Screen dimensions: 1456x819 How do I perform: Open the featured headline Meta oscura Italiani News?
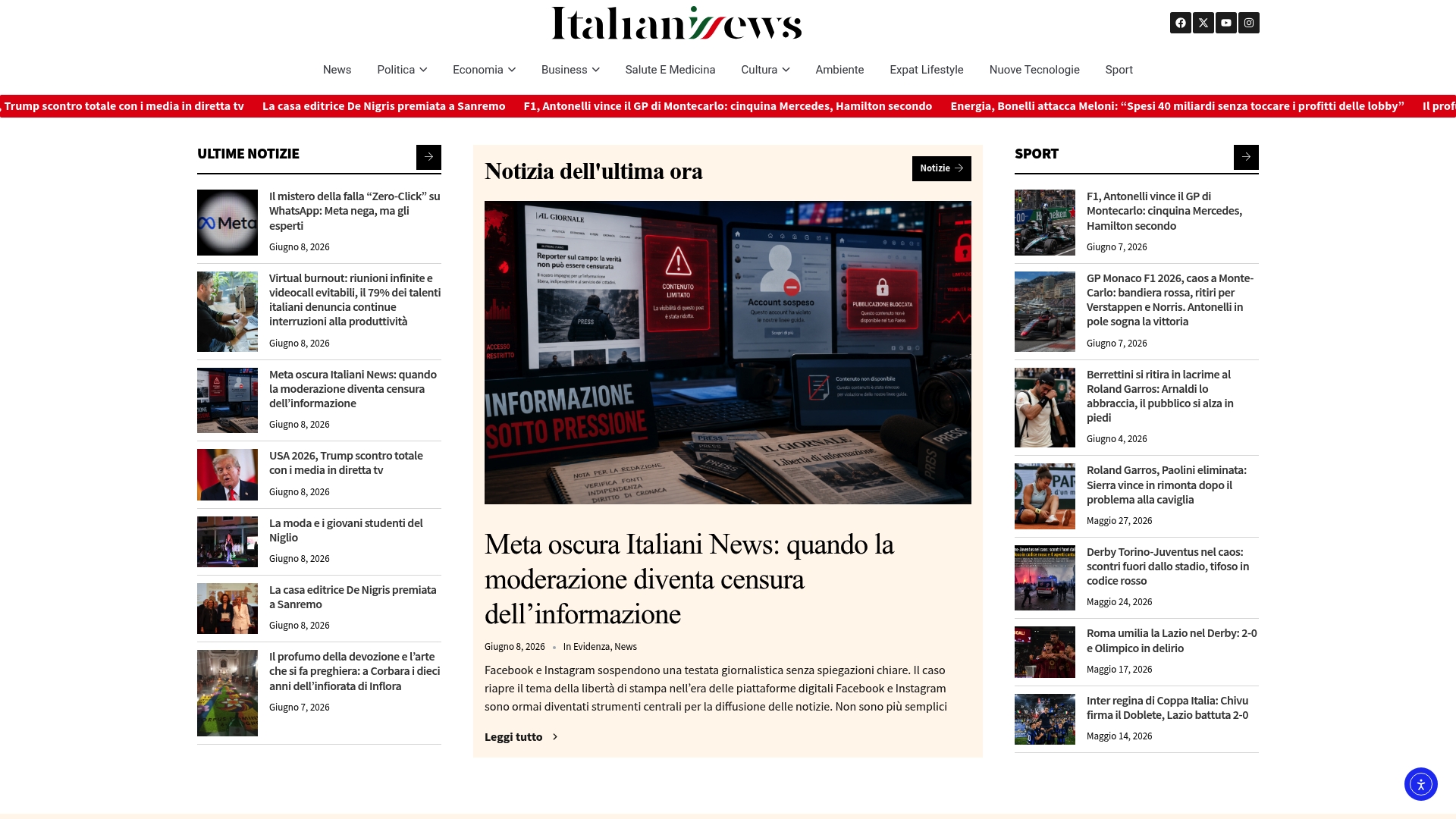coord(689,579)
